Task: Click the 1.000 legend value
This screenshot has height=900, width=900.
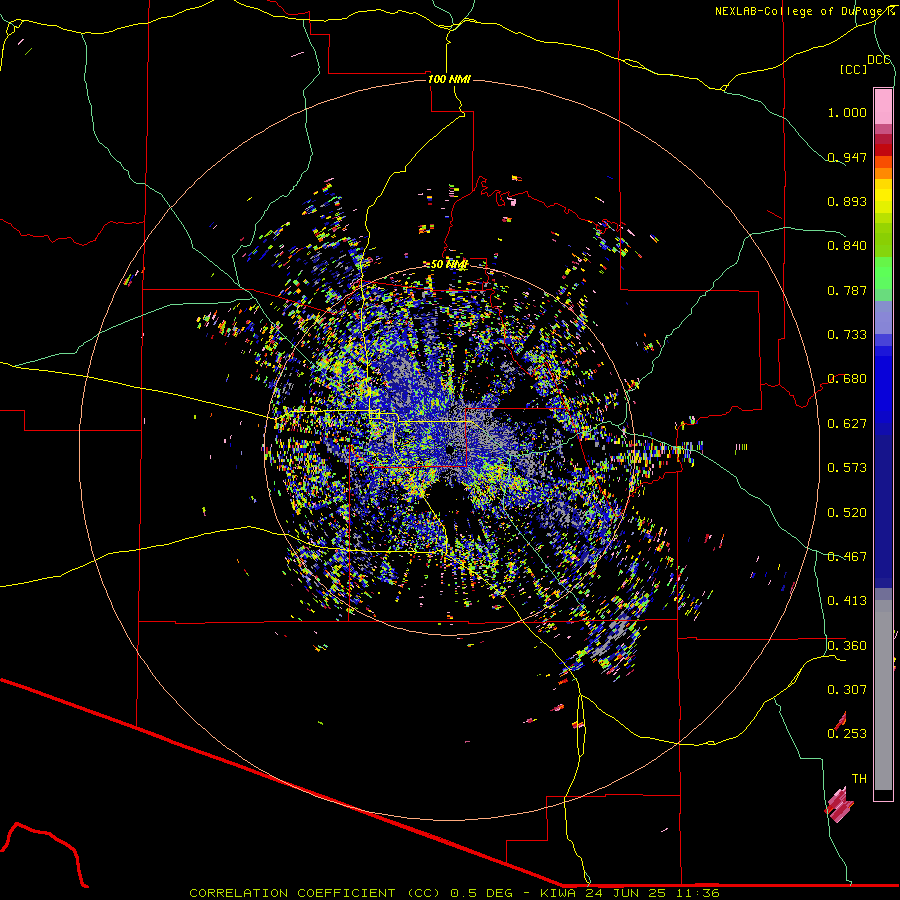Action: [847, 112]
